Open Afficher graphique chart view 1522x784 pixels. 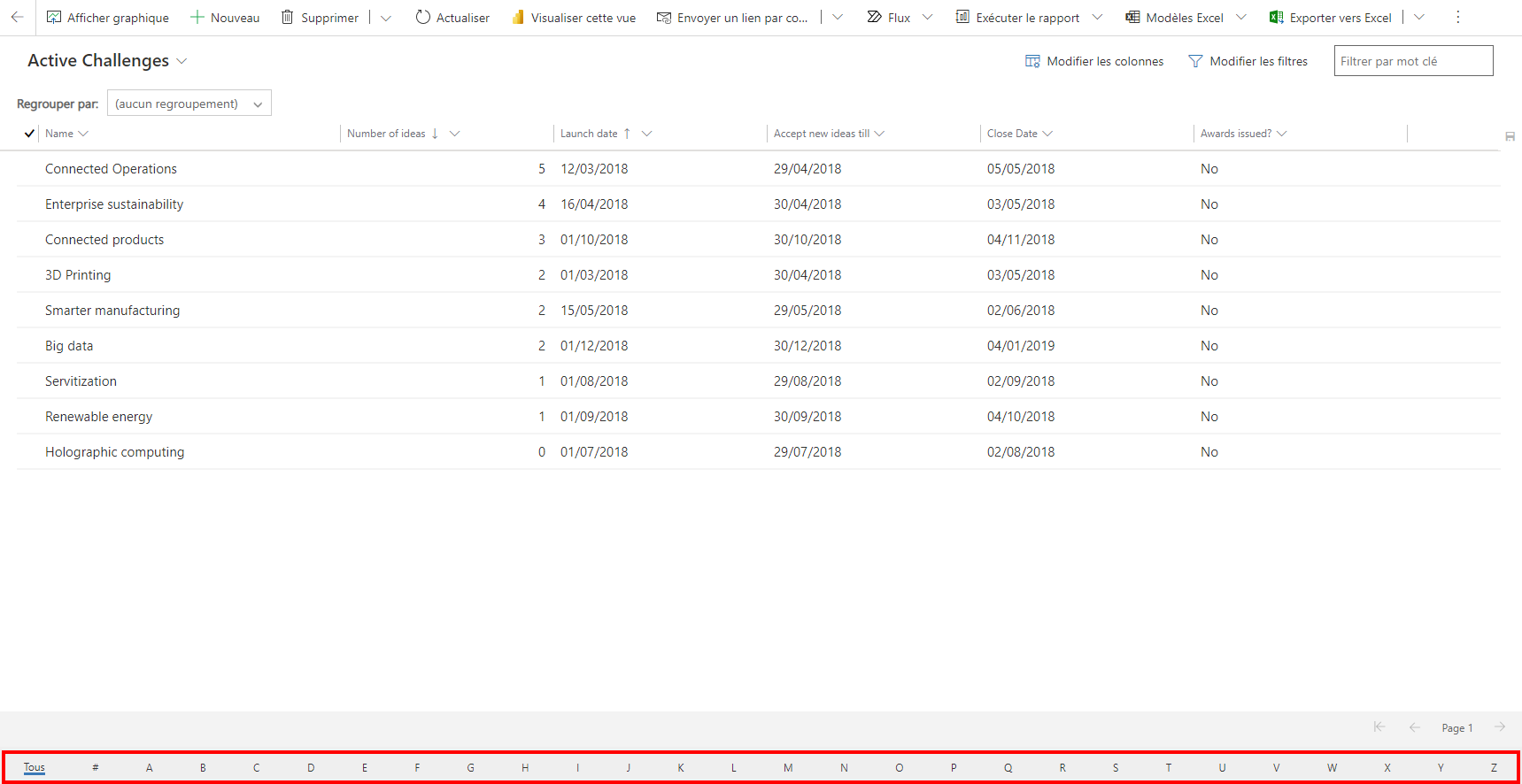tap(107, 18)
